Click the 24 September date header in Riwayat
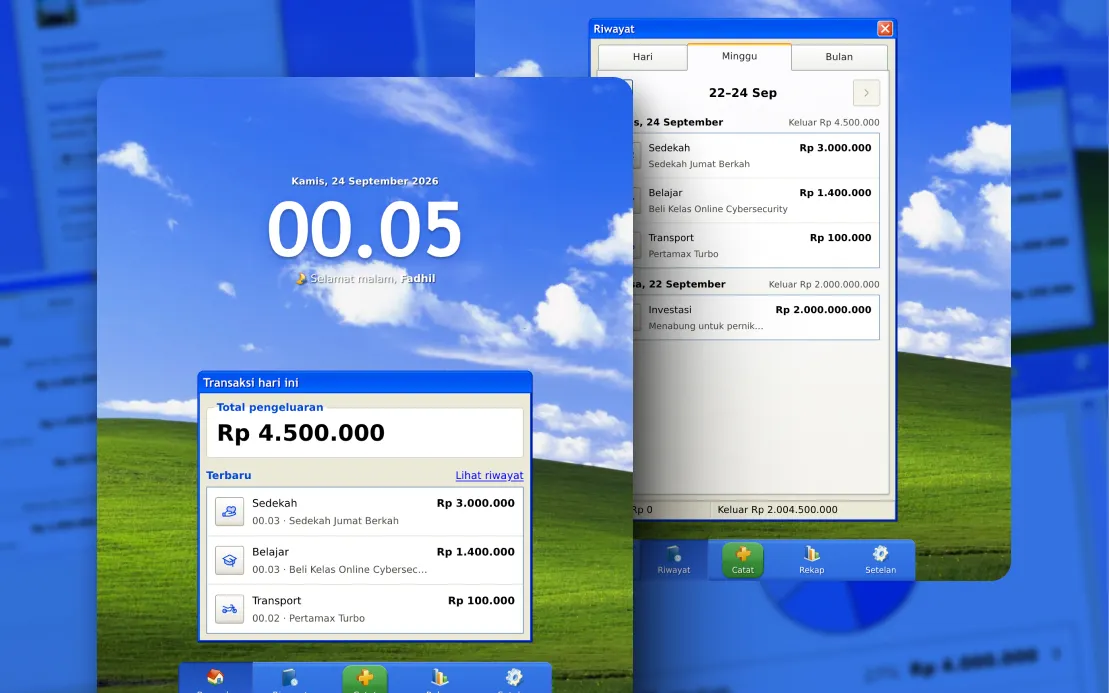 point(678,122)
